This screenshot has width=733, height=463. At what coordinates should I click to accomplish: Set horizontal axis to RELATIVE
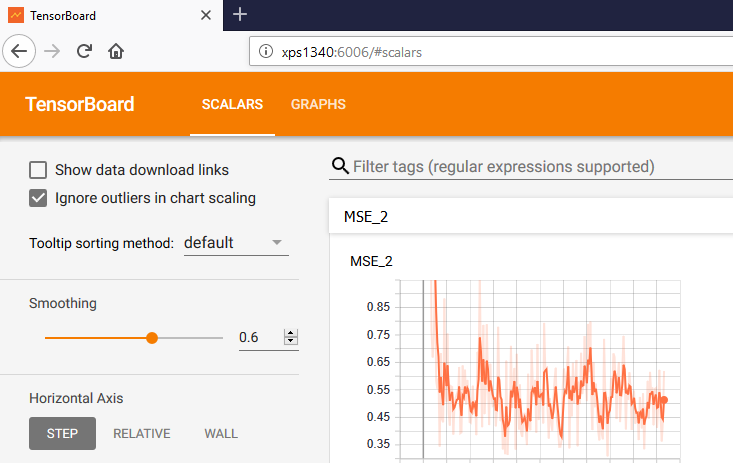(142, 434)
